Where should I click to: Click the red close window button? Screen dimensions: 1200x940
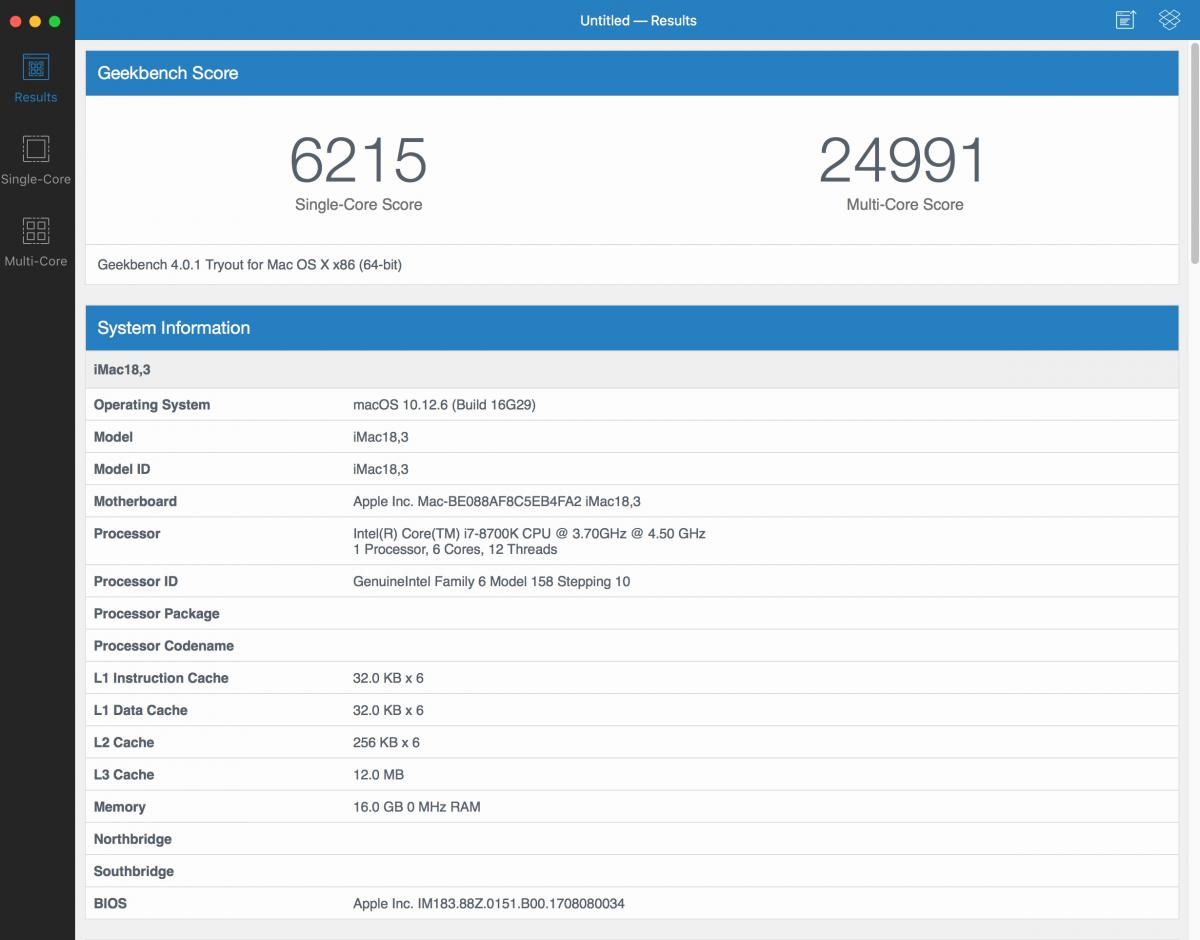tap(16, 21)
